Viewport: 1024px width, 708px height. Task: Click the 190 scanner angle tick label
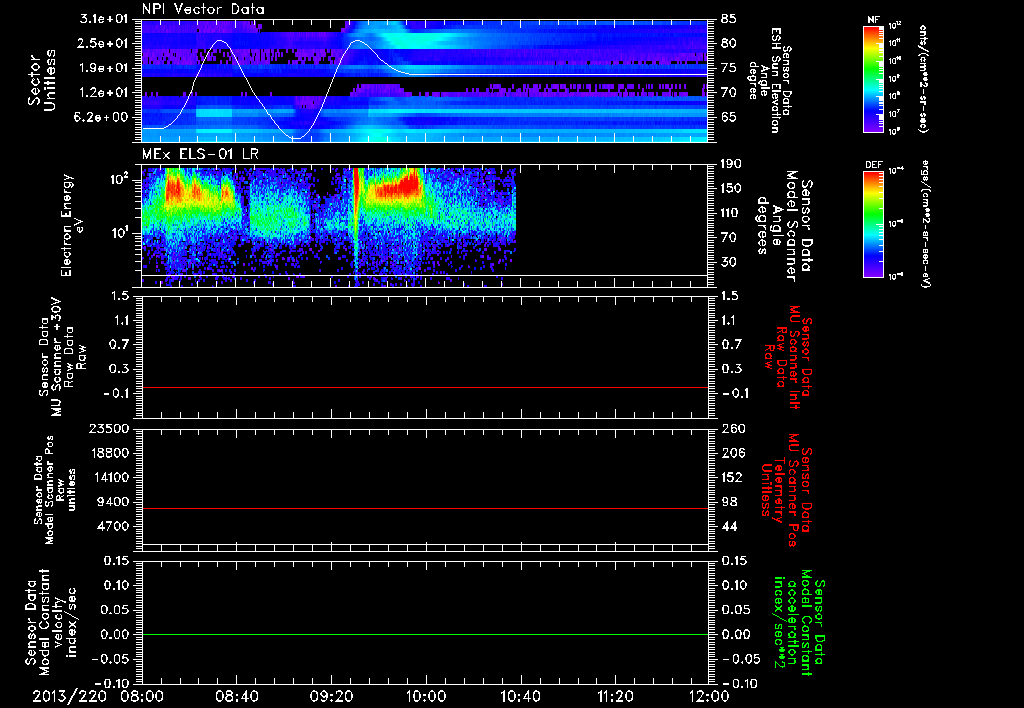tap(731, 164)
